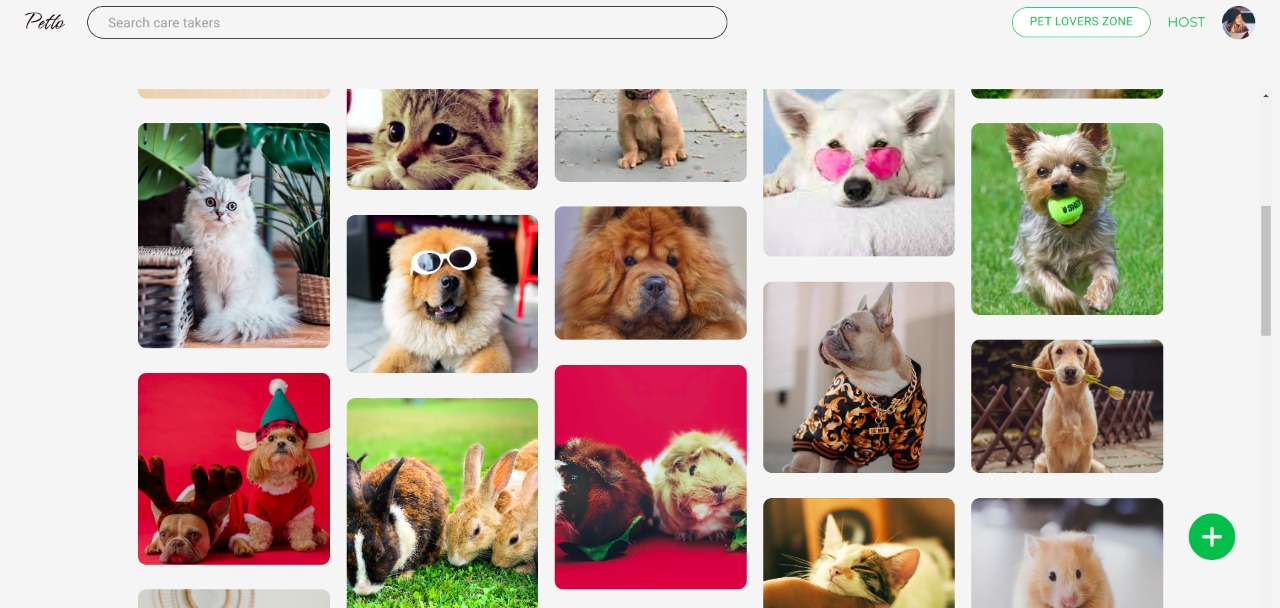Open the hamster photo
Image resolution: width=1280 pixels, height=608 pixels.
click(x=1067, y=553)
